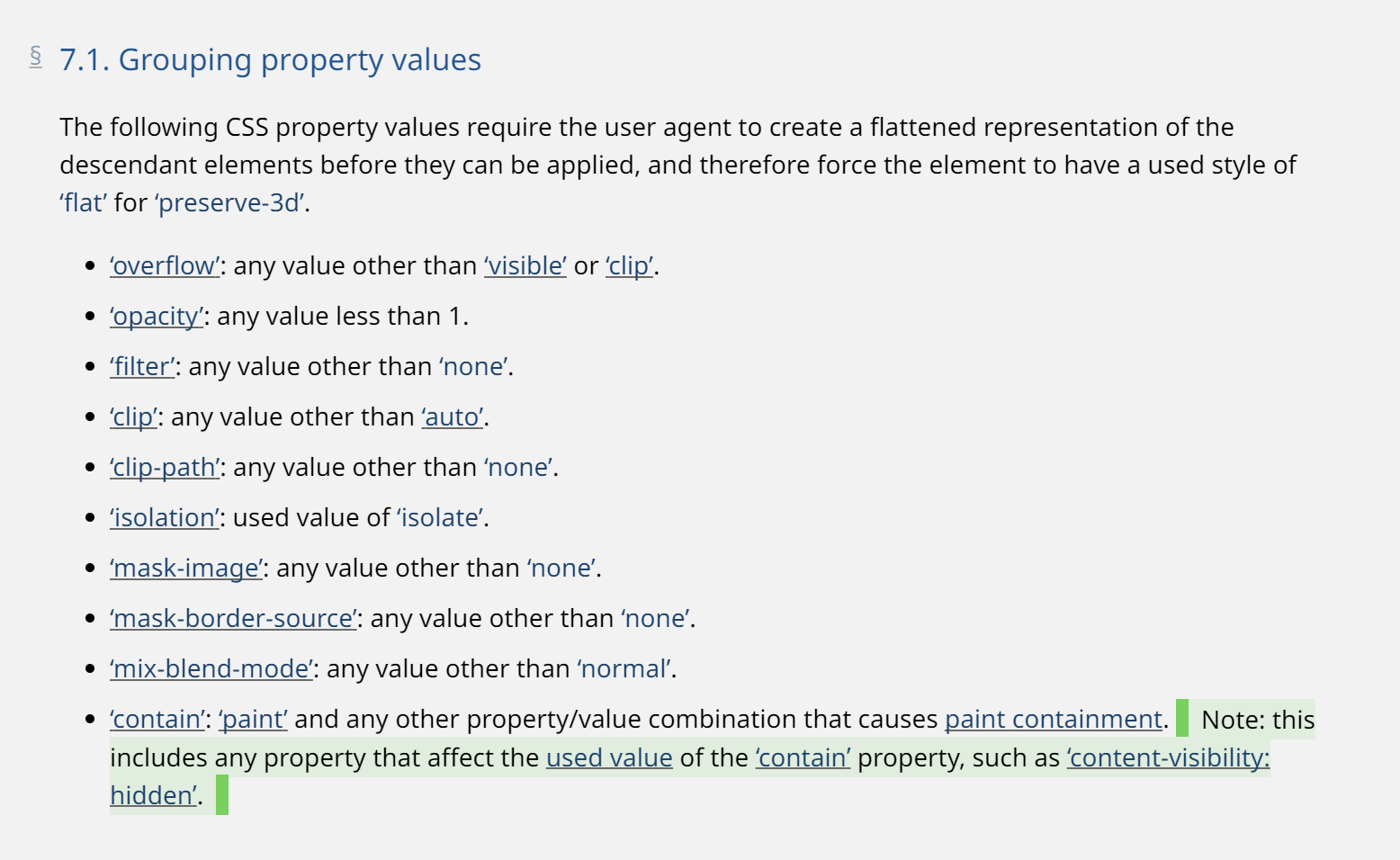Open the 'opacity' property link
The image size is (1400, 860).
click(157, 317)
